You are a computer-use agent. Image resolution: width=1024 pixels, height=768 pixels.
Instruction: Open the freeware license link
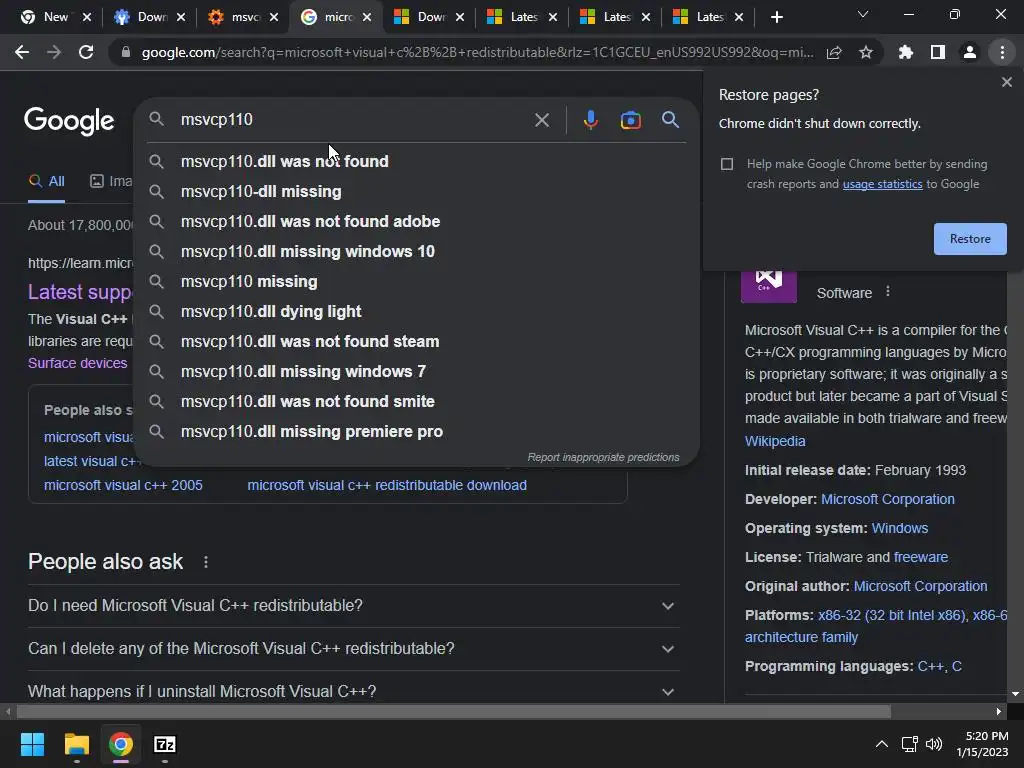pyautogui.click(x=920, y=557)
